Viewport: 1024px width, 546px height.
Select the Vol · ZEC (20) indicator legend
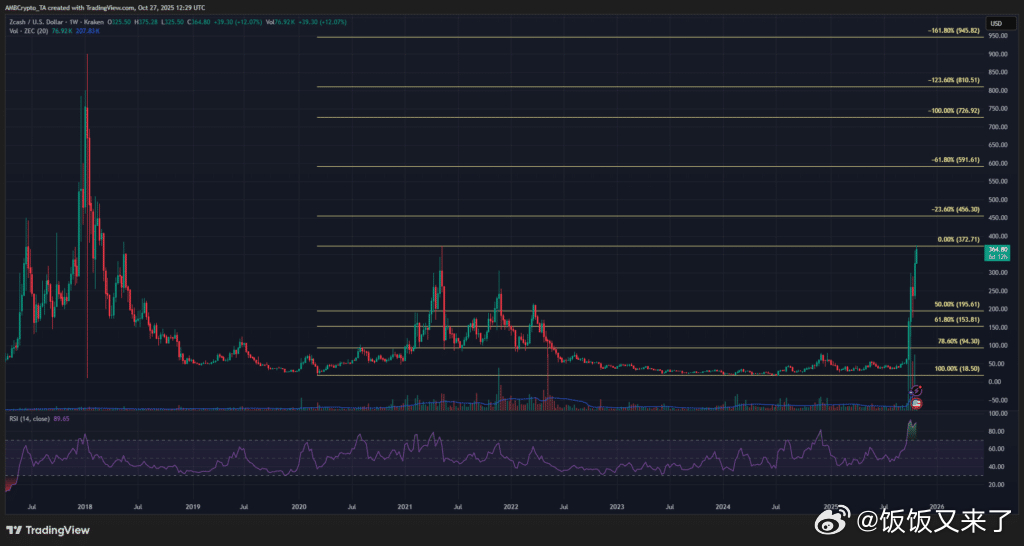pyautogui.click(x=27, y=31)
